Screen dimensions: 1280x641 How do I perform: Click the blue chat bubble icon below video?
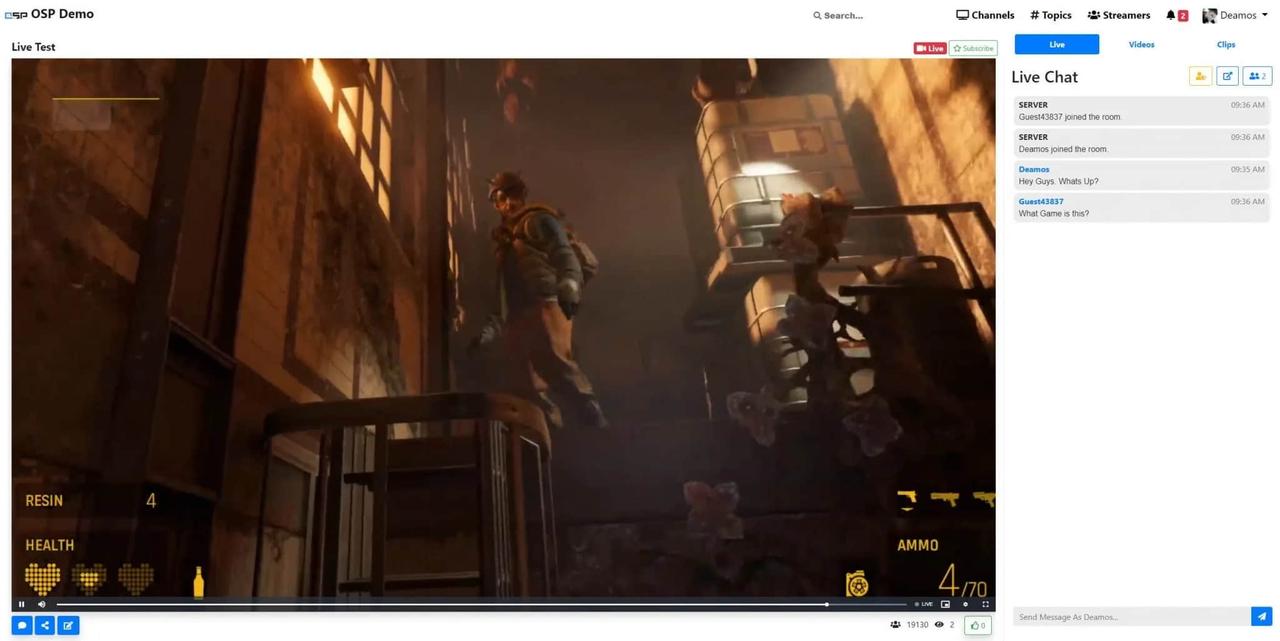click(x=21, y=626)
